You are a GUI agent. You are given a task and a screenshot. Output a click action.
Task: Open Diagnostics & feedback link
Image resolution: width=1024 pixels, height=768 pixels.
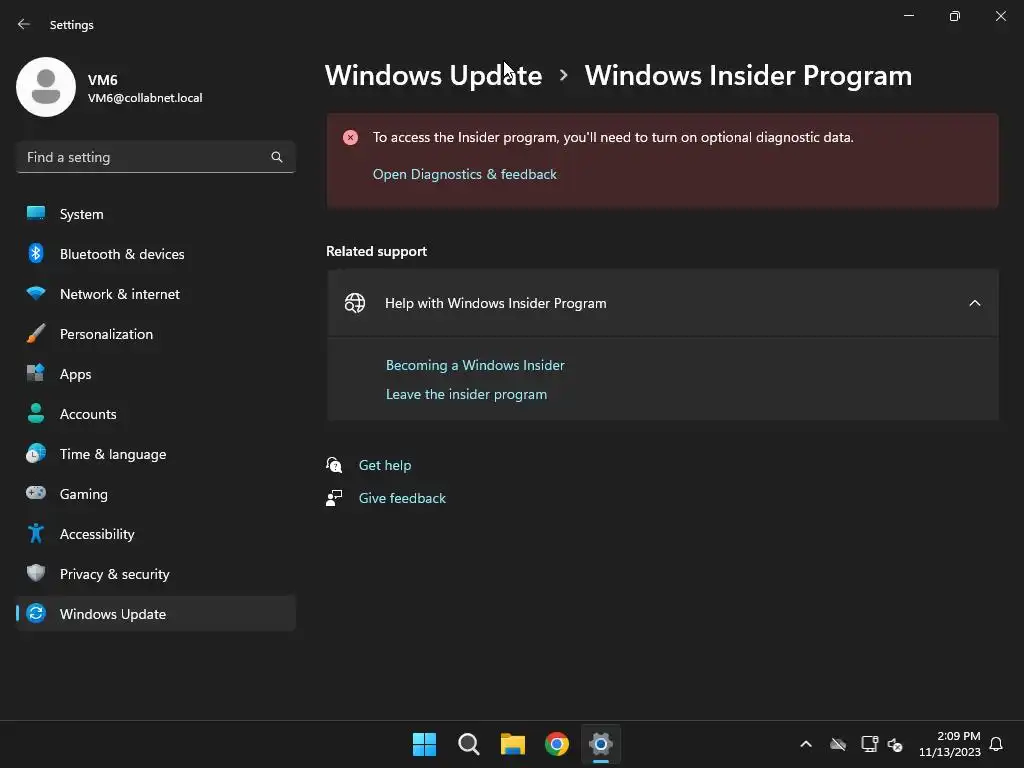(x=464, y=174)
